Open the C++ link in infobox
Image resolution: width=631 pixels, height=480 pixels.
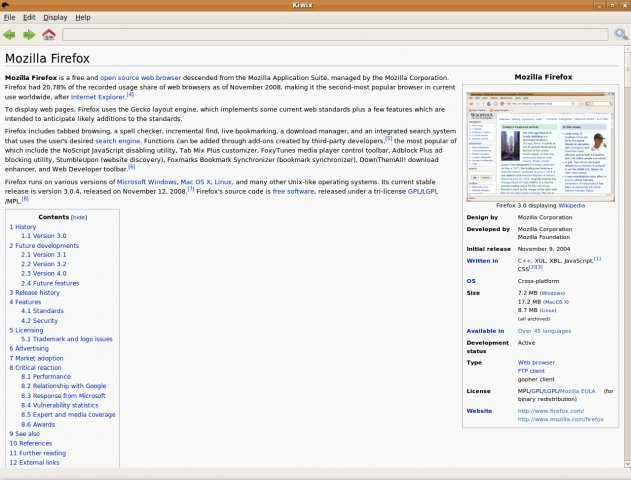point(524,261)
